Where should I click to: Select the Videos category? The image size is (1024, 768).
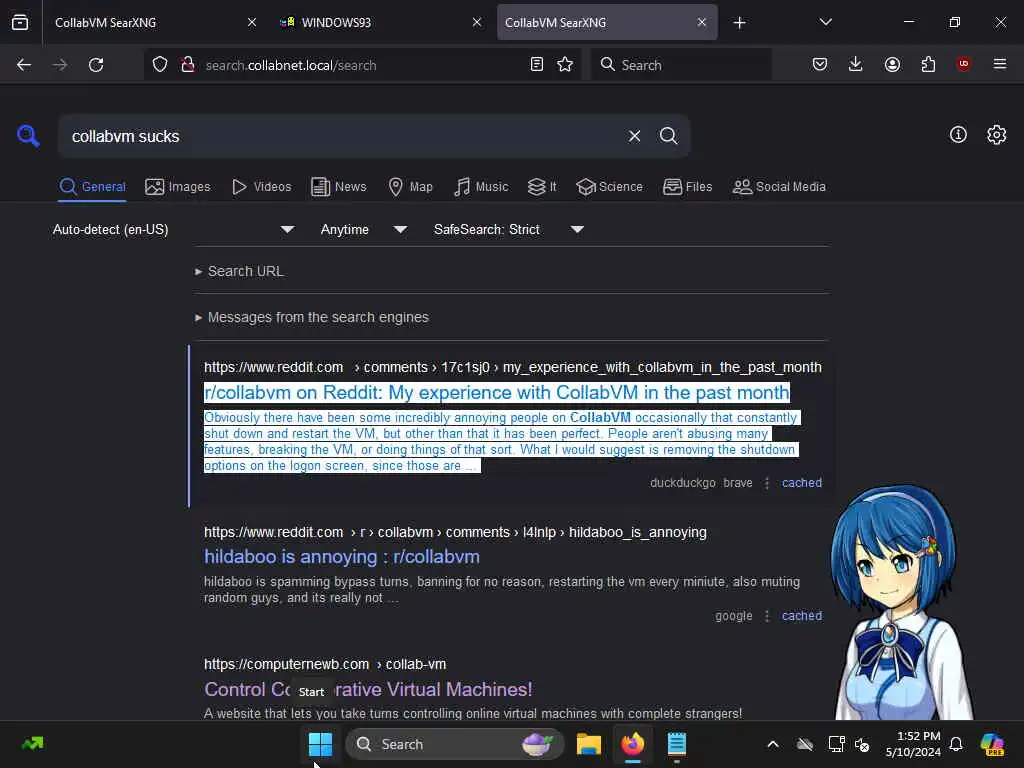click(x=261, y=187)
